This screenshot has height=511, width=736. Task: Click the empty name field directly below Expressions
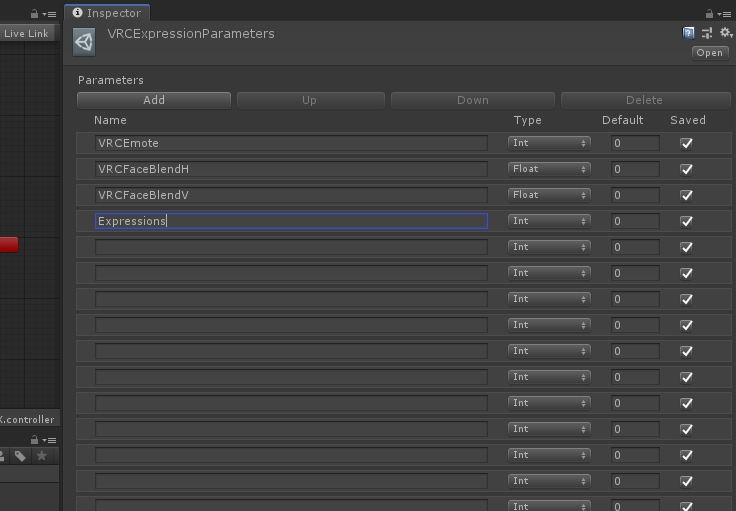pos(291,247)
